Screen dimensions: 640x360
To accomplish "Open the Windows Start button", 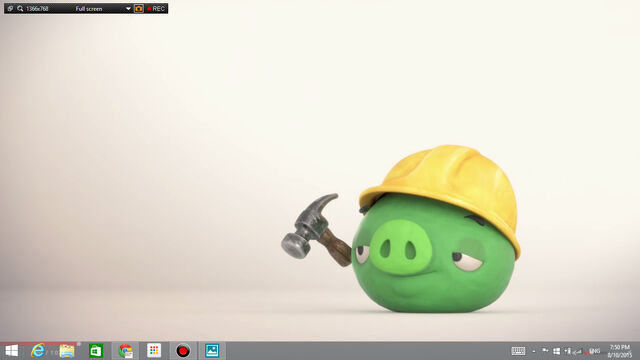I will [11, 351].
